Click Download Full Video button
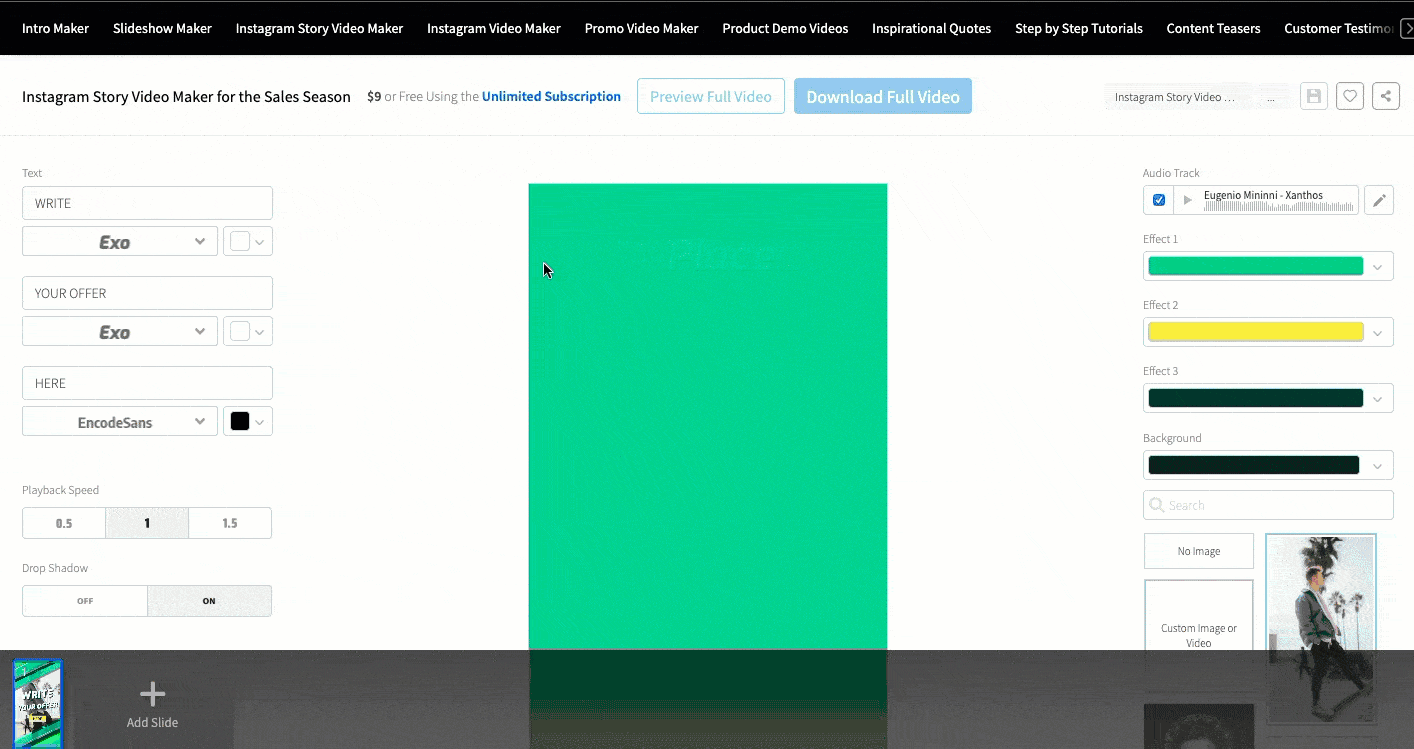This screenshot has height=749, width=1414. point(883,96)
